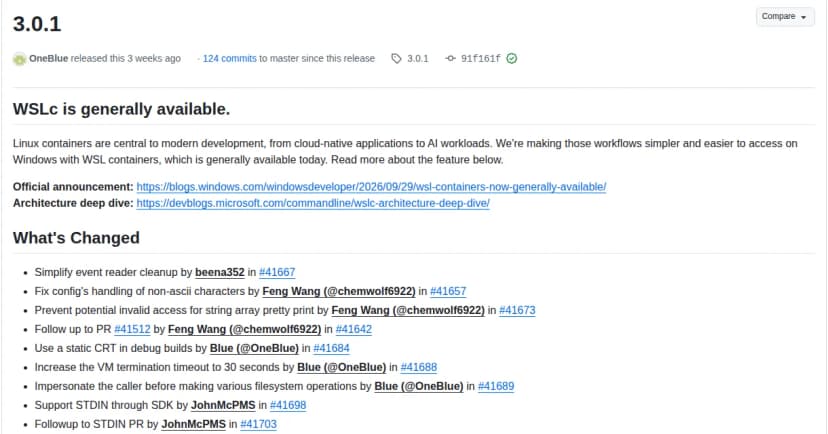Select the 'What's Changed' heading
This screenshot has width=828, height=434.
pos(76,238)
